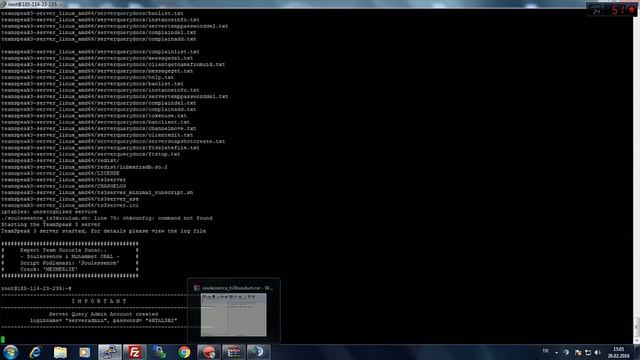The height and width of the screenshot is (360, 640).
Task: Launch Internet Explorer from the taskbar
Action: click(x=36, y=352)
